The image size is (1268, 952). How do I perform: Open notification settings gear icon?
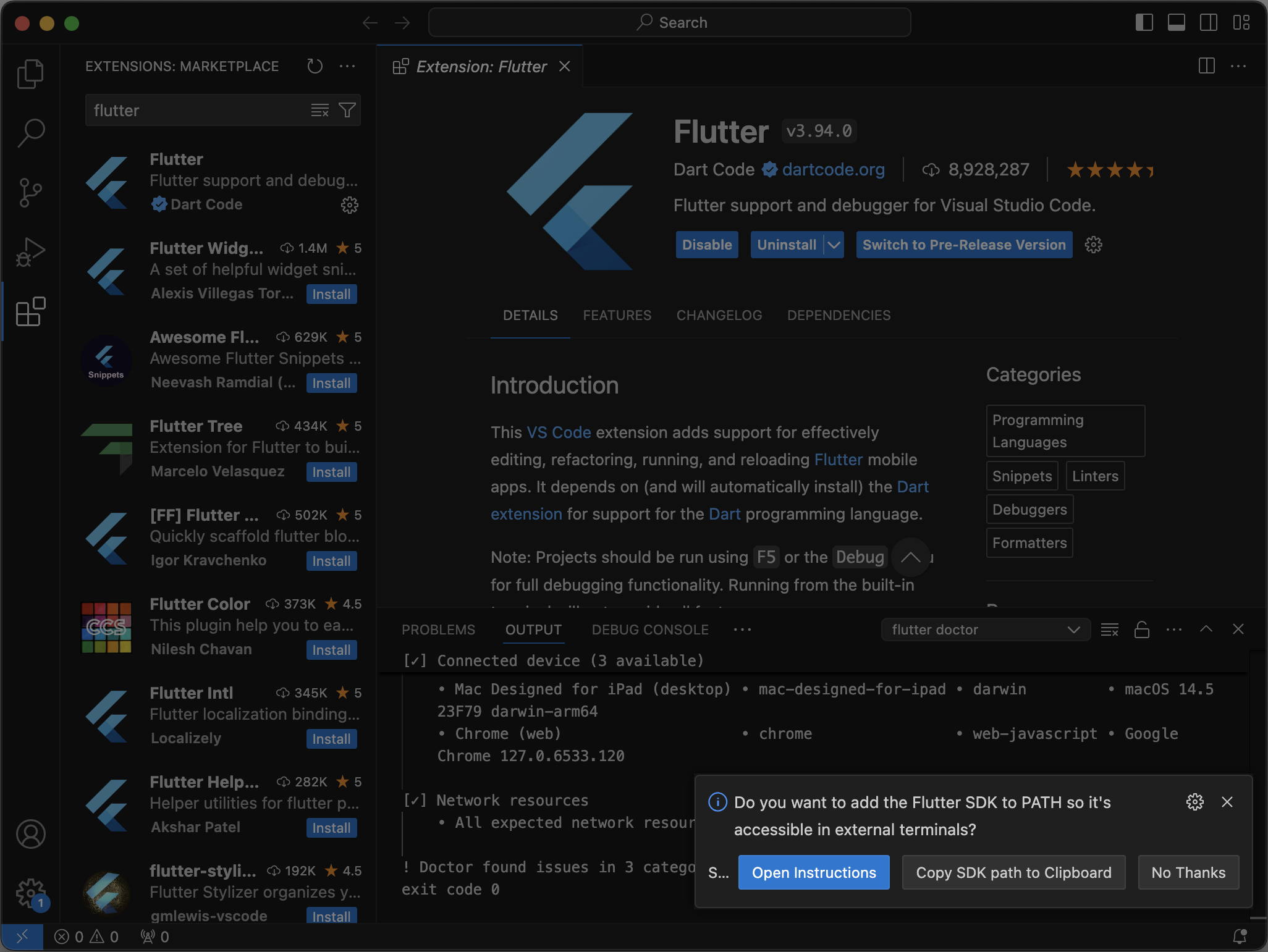[x=1195, y=802]
